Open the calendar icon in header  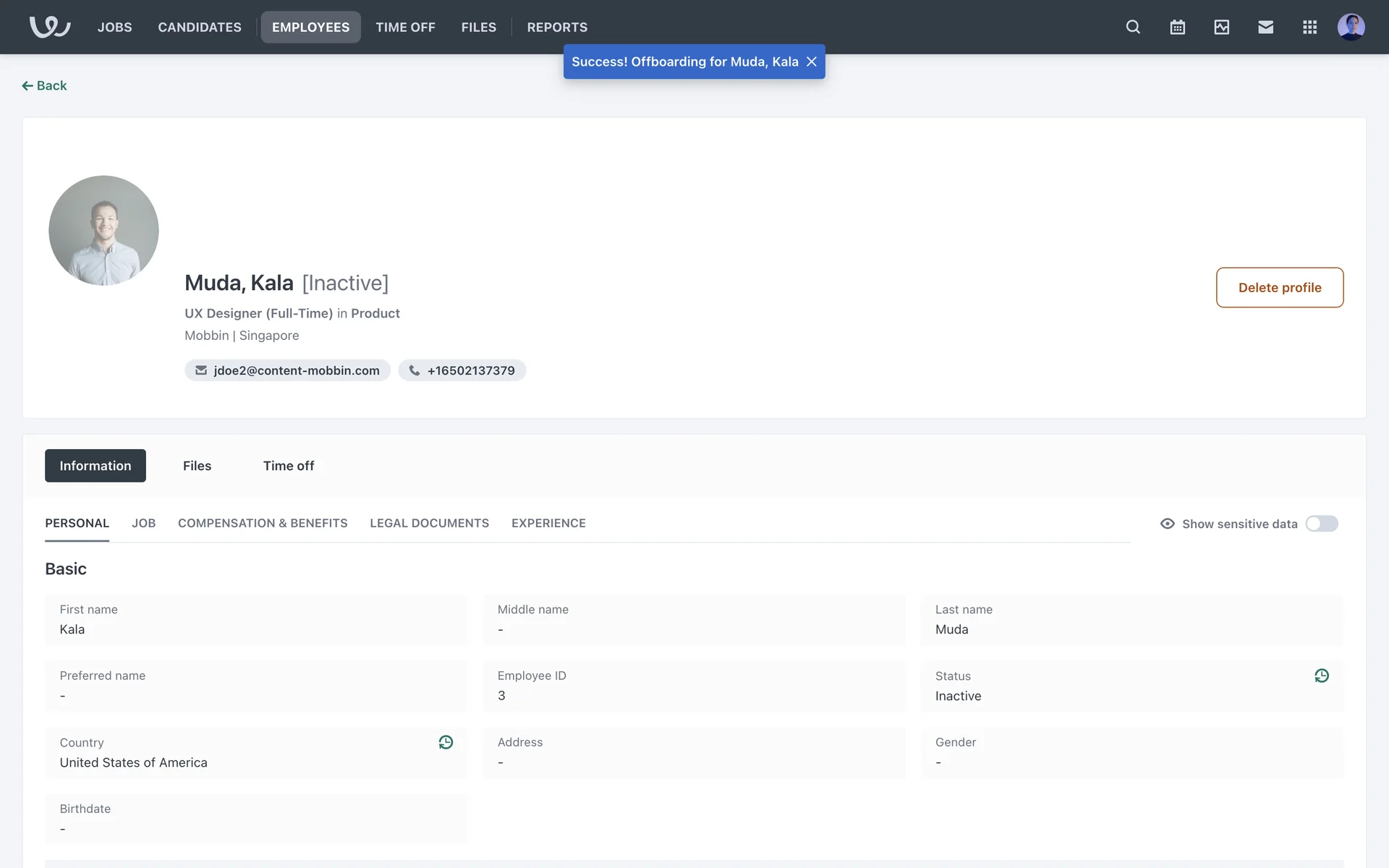point(1177,27)
